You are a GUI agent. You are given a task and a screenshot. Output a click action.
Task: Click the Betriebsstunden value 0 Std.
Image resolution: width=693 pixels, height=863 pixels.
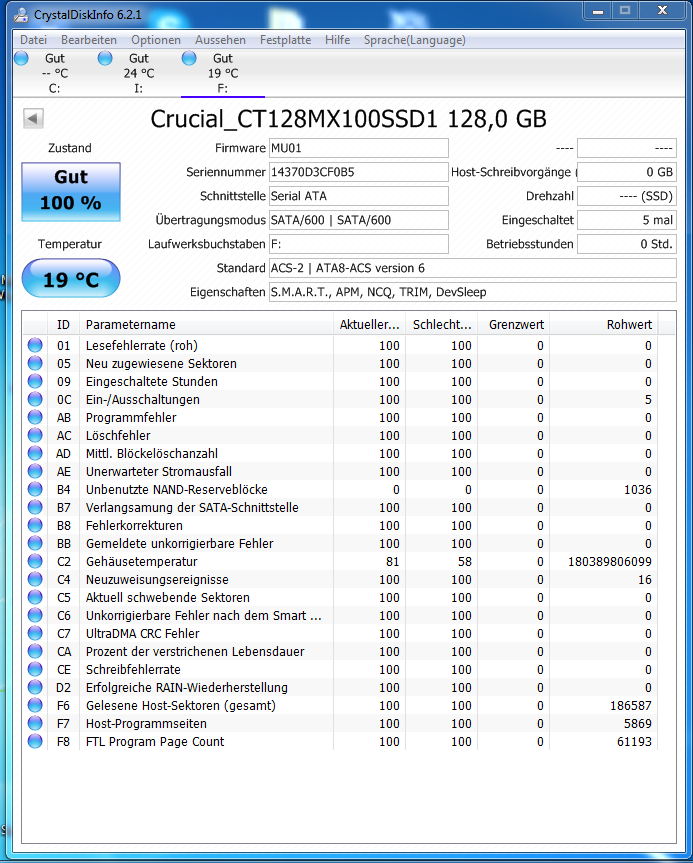(627, 244)
